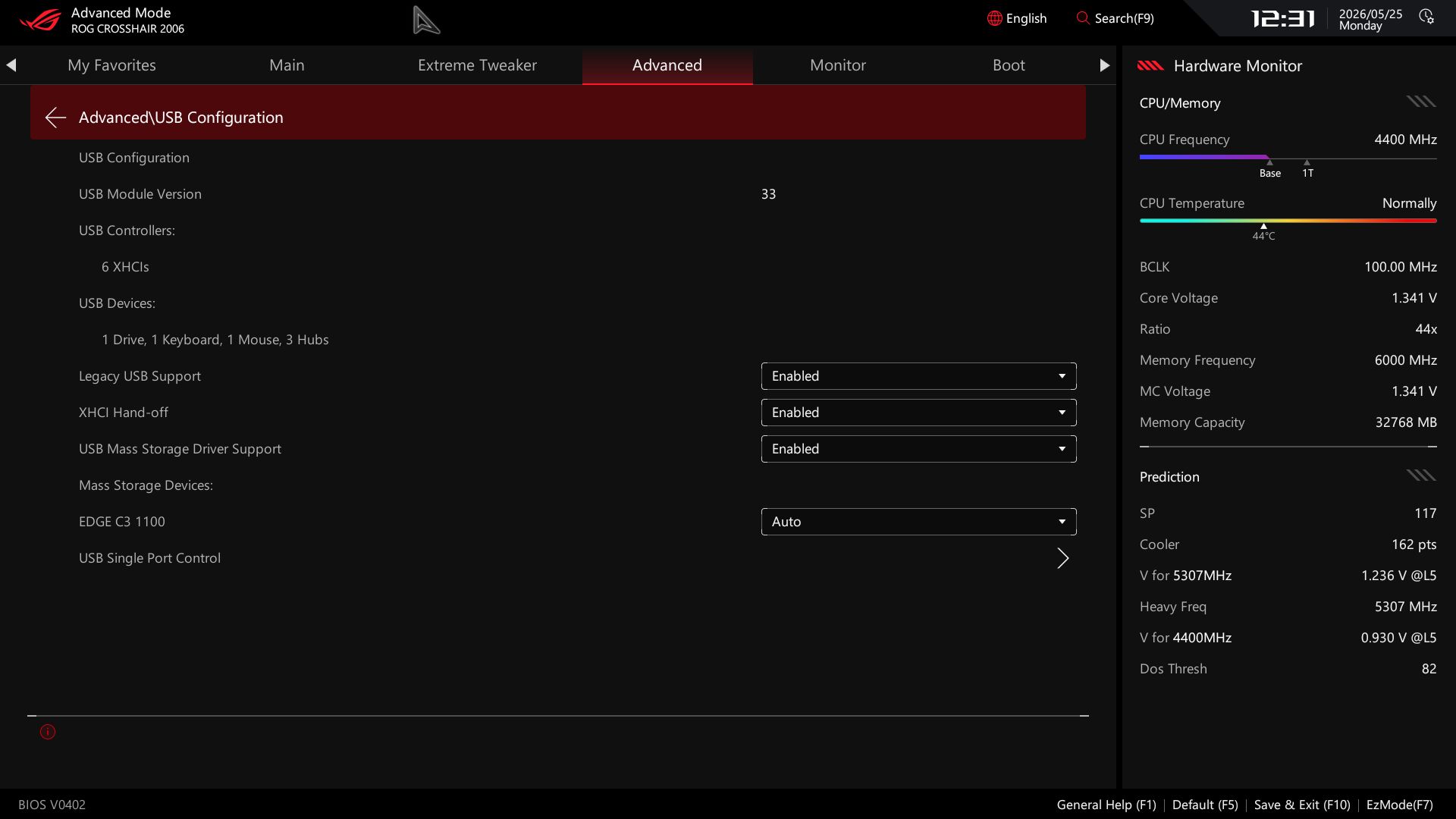
Task: Click Legacy USB Support label
Action: click(140, 376)
